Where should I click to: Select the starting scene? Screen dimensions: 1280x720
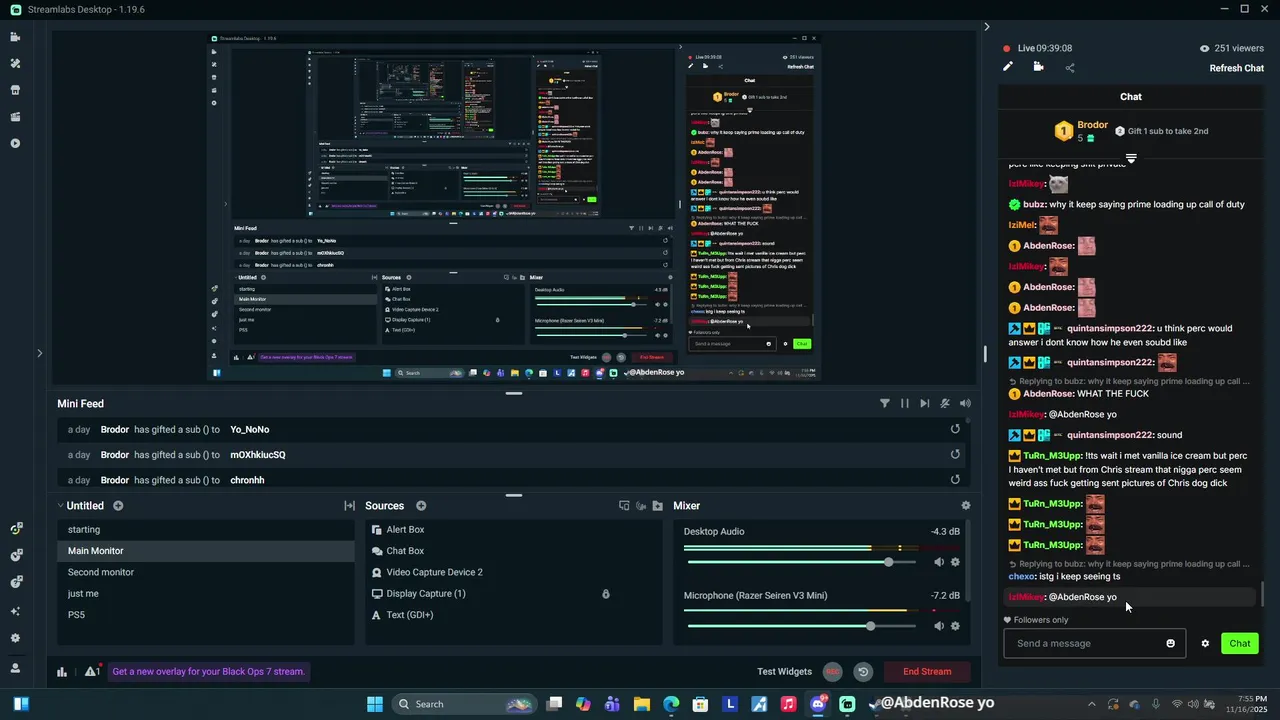pos(205,530)
